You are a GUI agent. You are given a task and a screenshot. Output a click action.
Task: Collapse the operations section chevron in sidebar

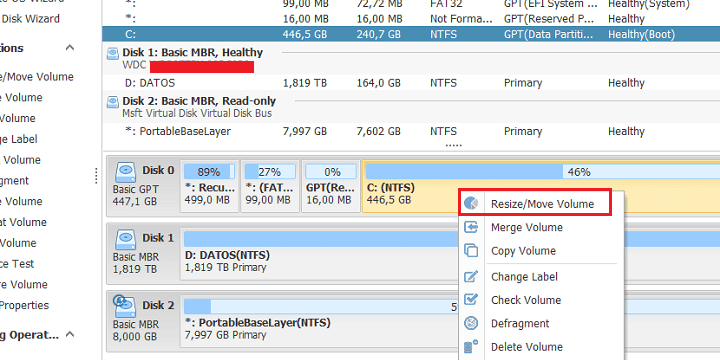(70, 48)
